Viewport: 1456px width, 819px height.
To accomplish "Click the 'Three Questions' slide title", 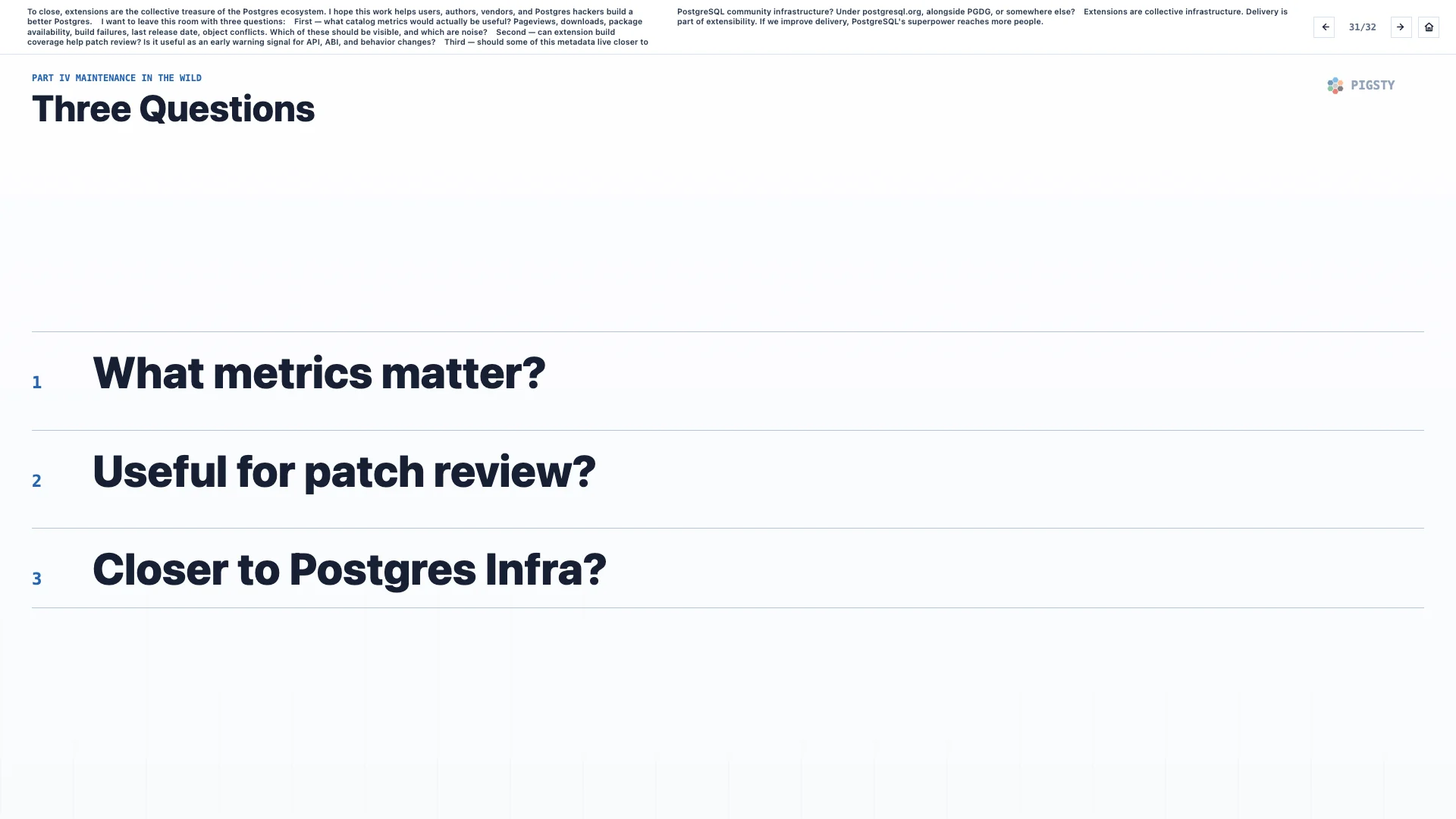I will [173, 109].
